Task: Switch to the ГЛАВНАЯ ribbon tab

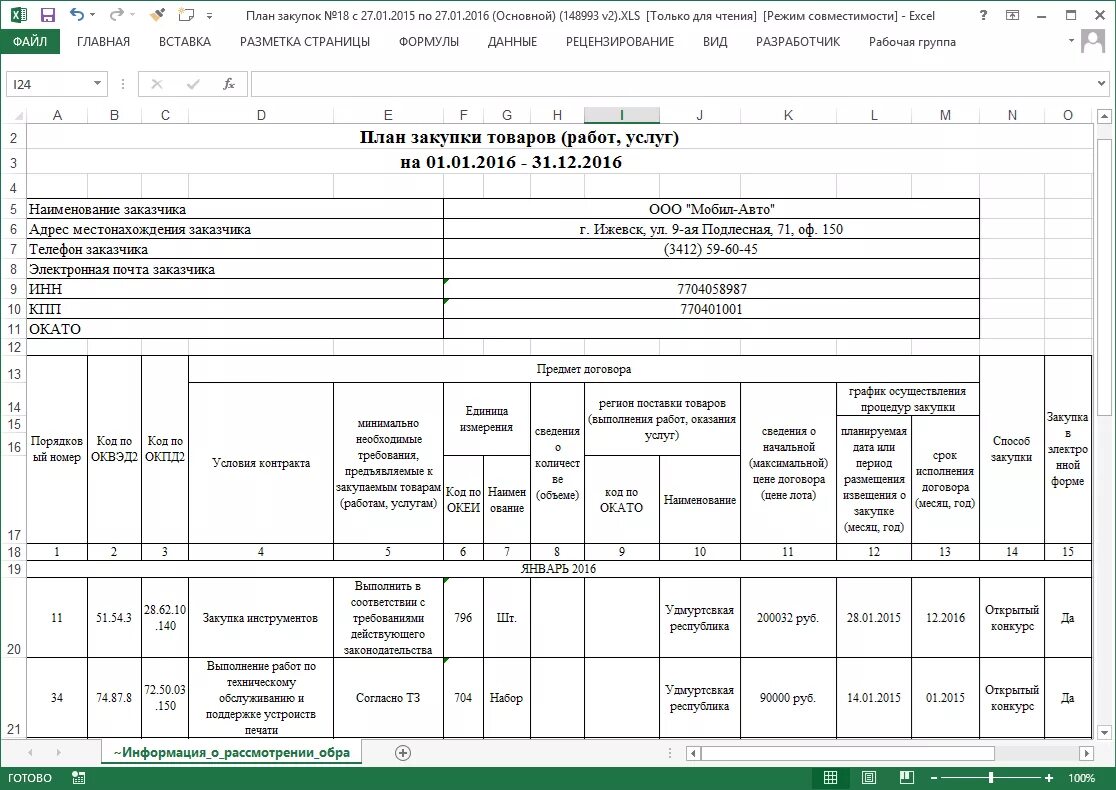Action: [103, 42]
